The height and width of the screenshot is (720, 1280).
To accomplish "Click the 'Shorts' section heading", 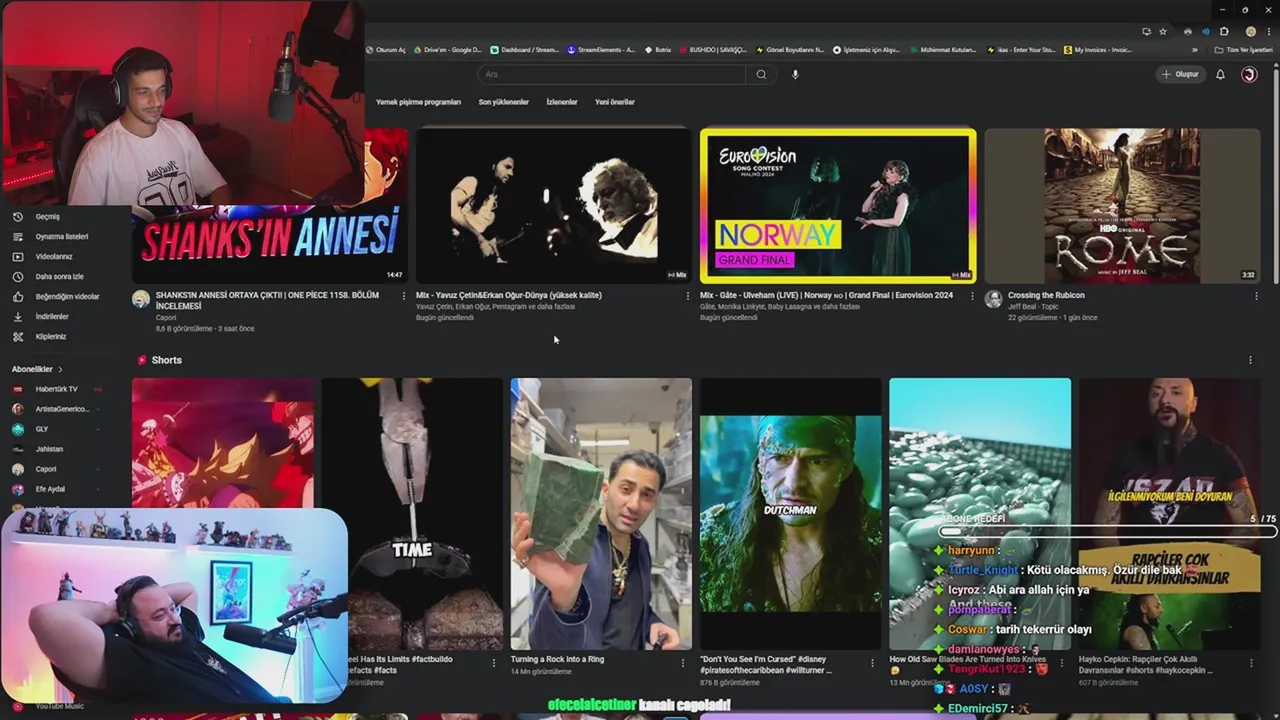I will 167,360.
